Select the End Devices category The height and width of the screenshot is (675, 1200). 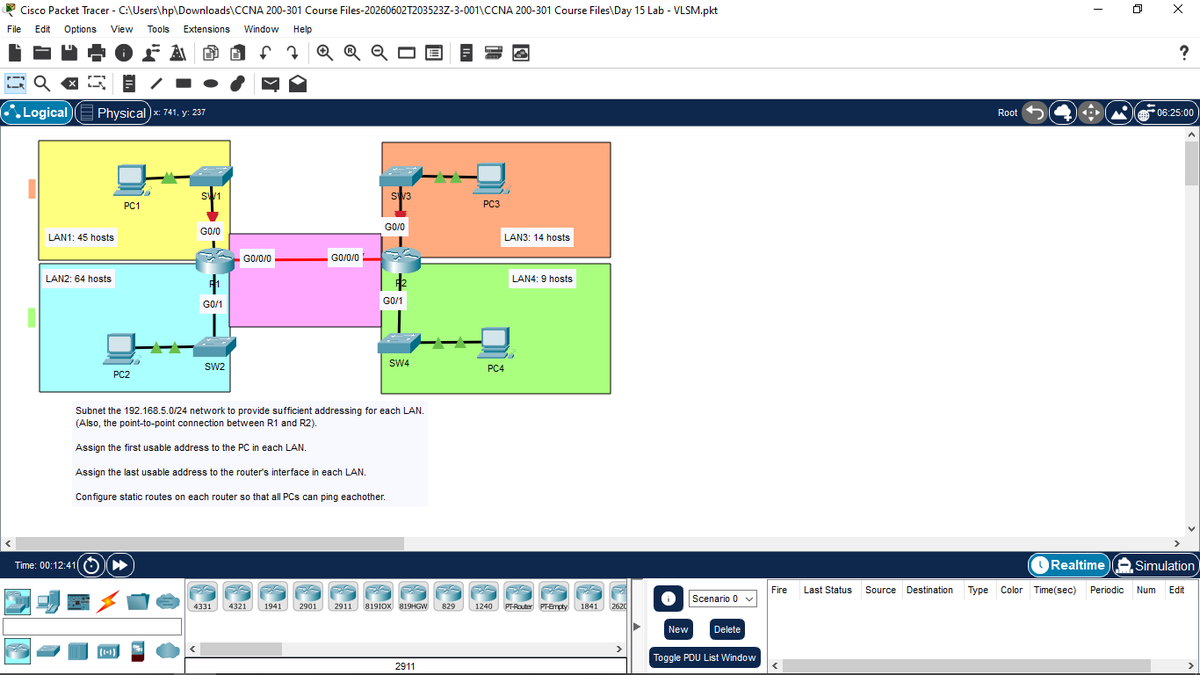click(46, 600)
